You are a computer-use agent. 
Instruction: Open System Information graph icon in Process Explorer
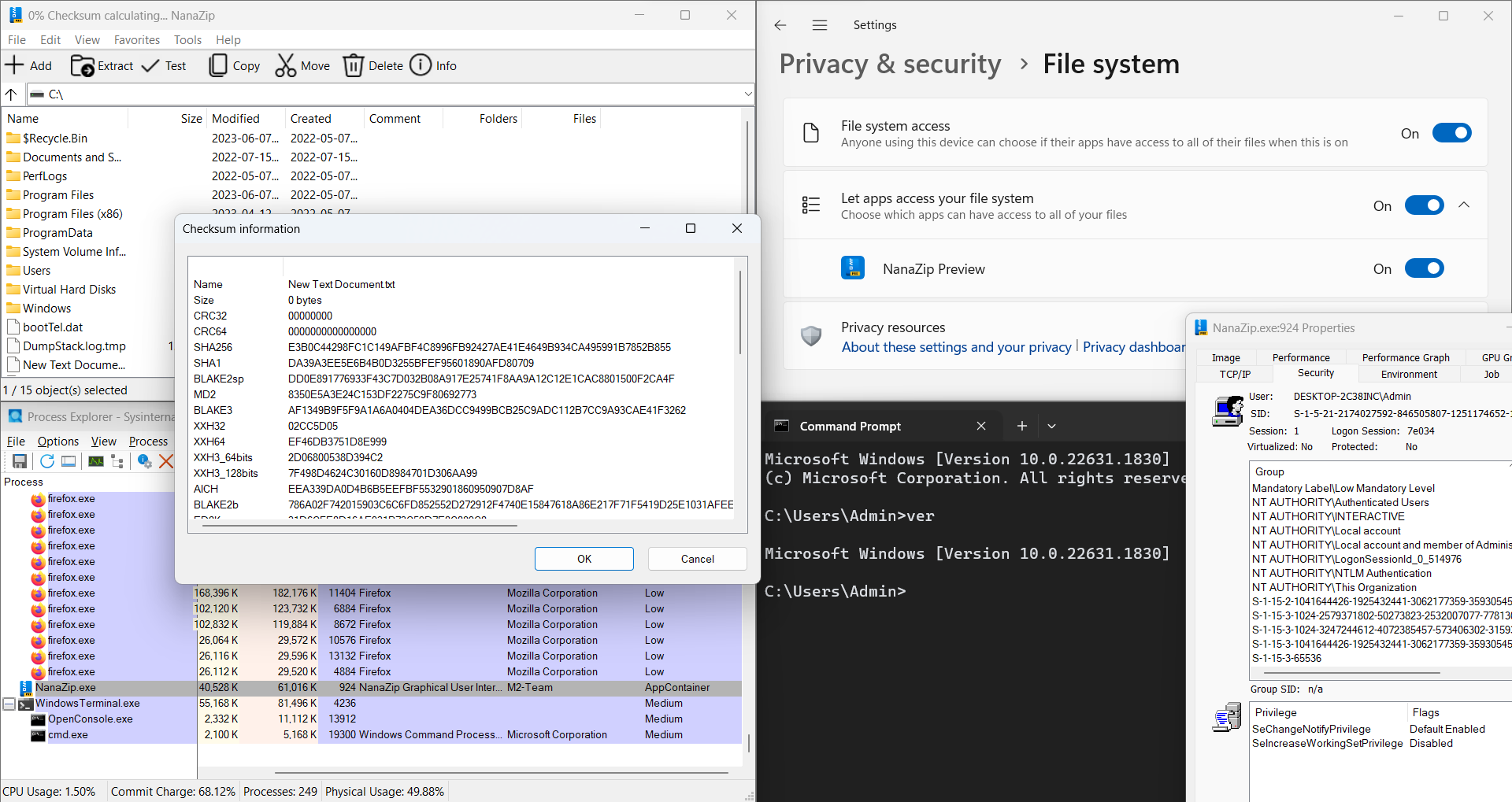95,461
